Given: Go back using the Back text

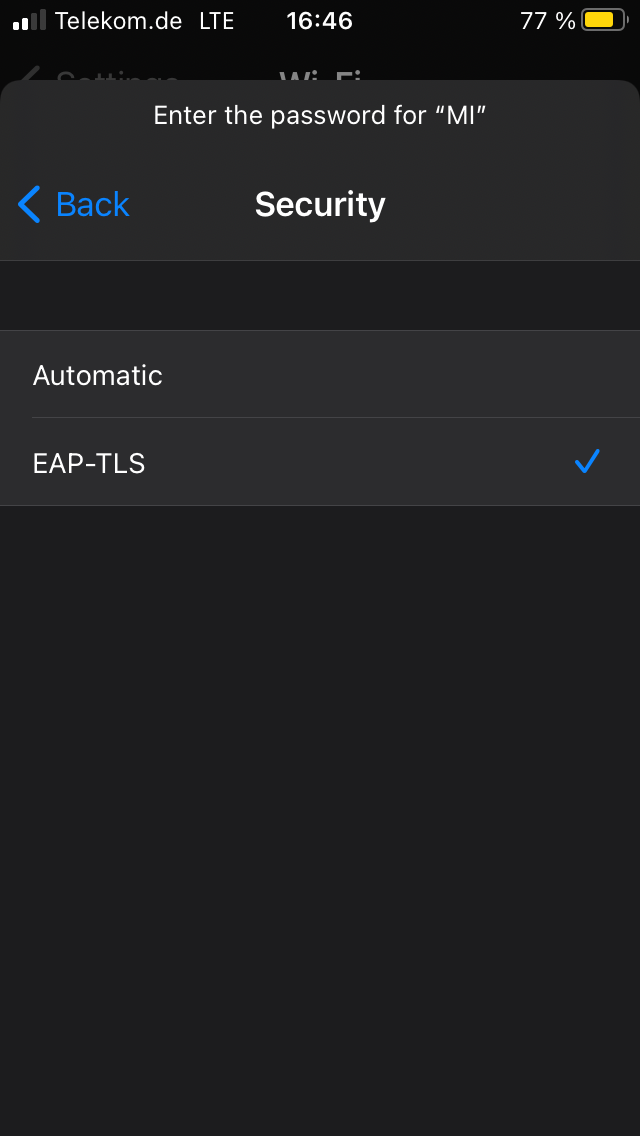Looking at the screenshot, I should pos(92,204).
